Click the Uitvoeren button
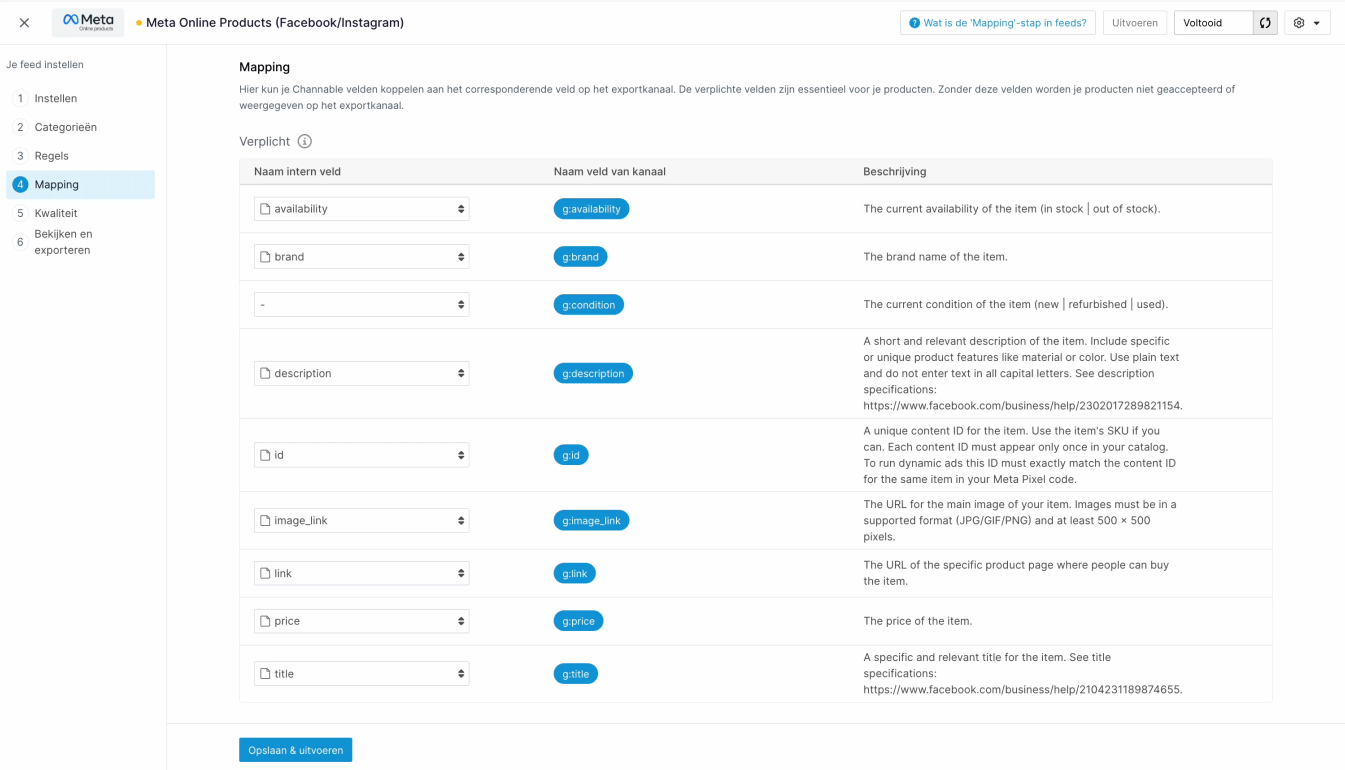This screenshot has height=770, width=1345. pos(1135,23)
